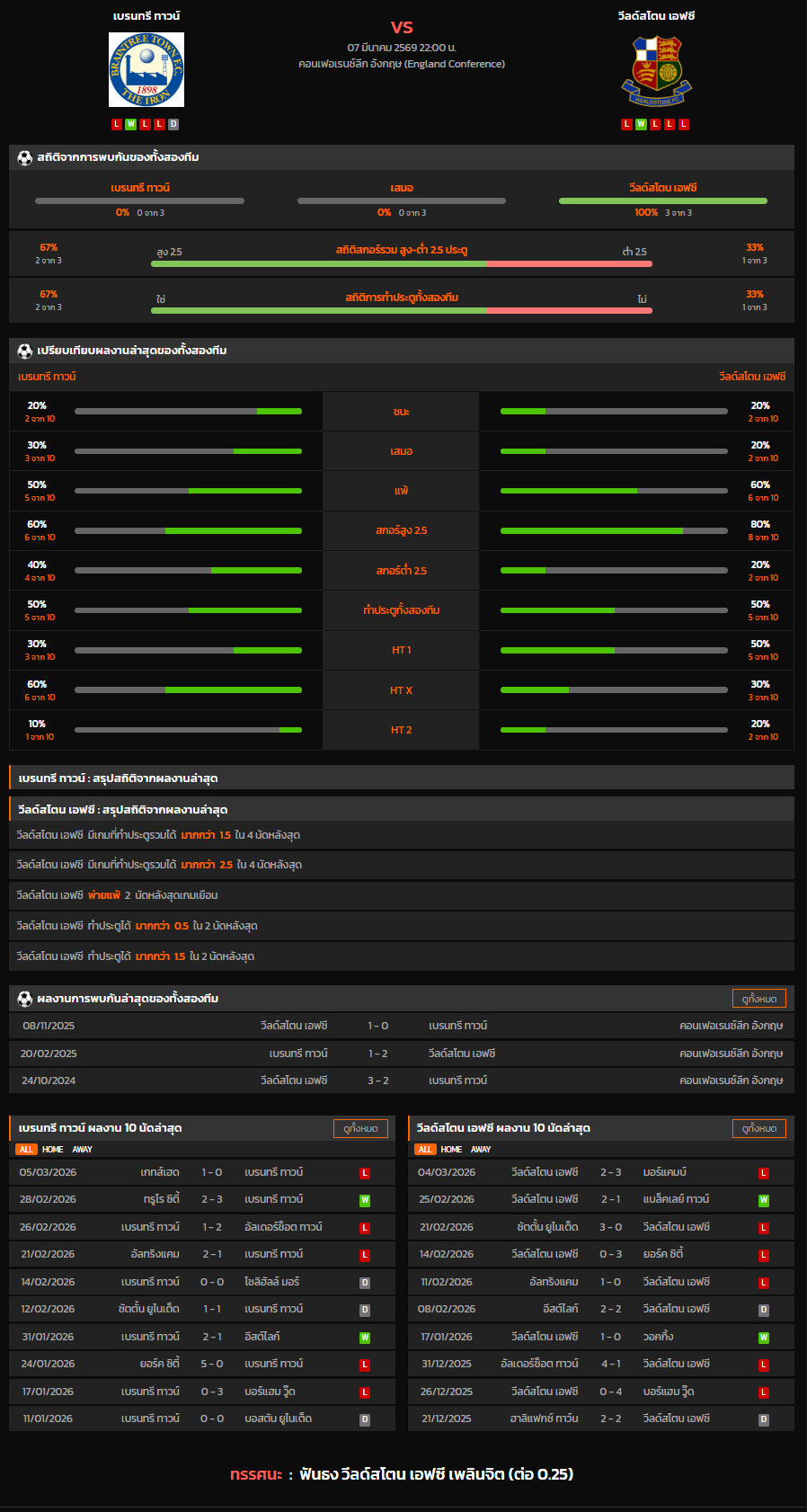The image size is (807, 1512).
Task: Click the Wealdstone FC club crest
Action: coord(656,70)
